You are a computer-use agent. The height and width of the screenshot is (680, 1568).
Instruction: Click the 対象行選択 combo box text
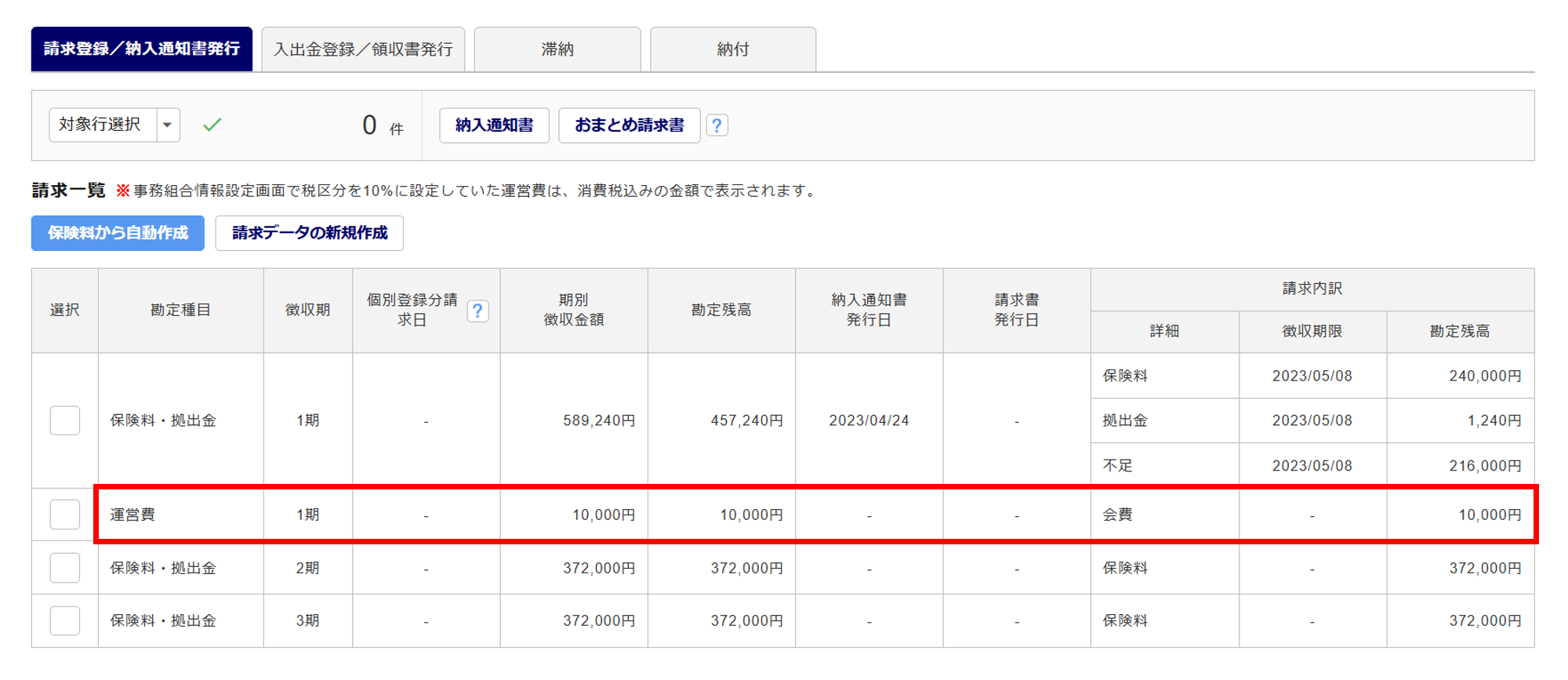coord(102,125)
